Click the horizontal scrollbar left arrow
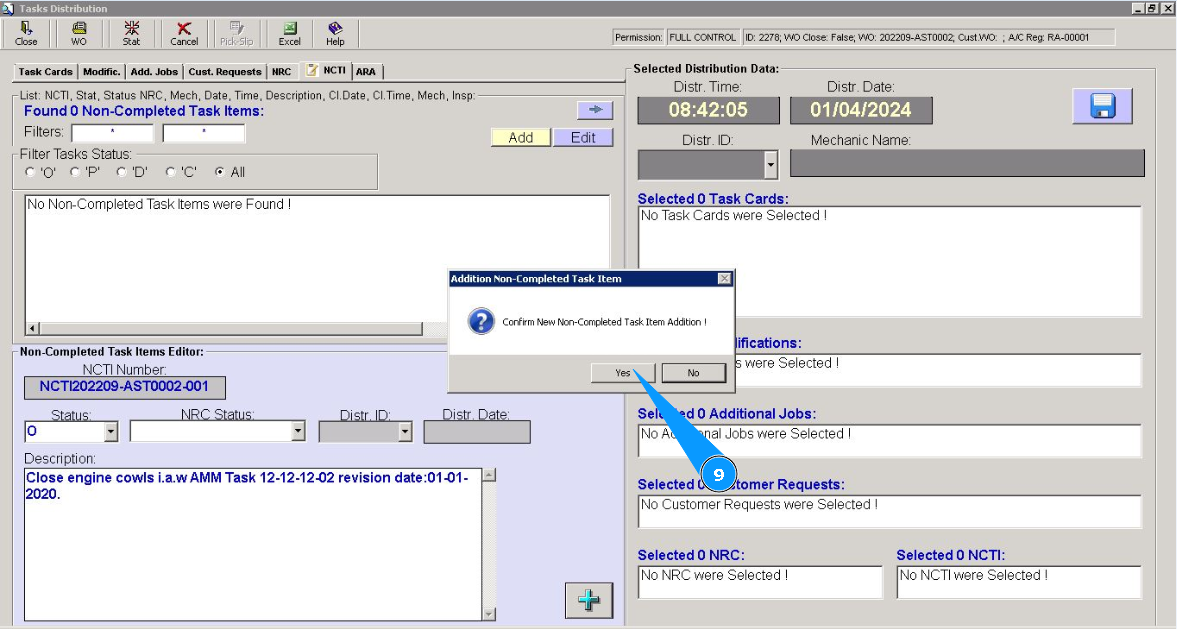Viewport: 1177px width, 629px height. 32,329
